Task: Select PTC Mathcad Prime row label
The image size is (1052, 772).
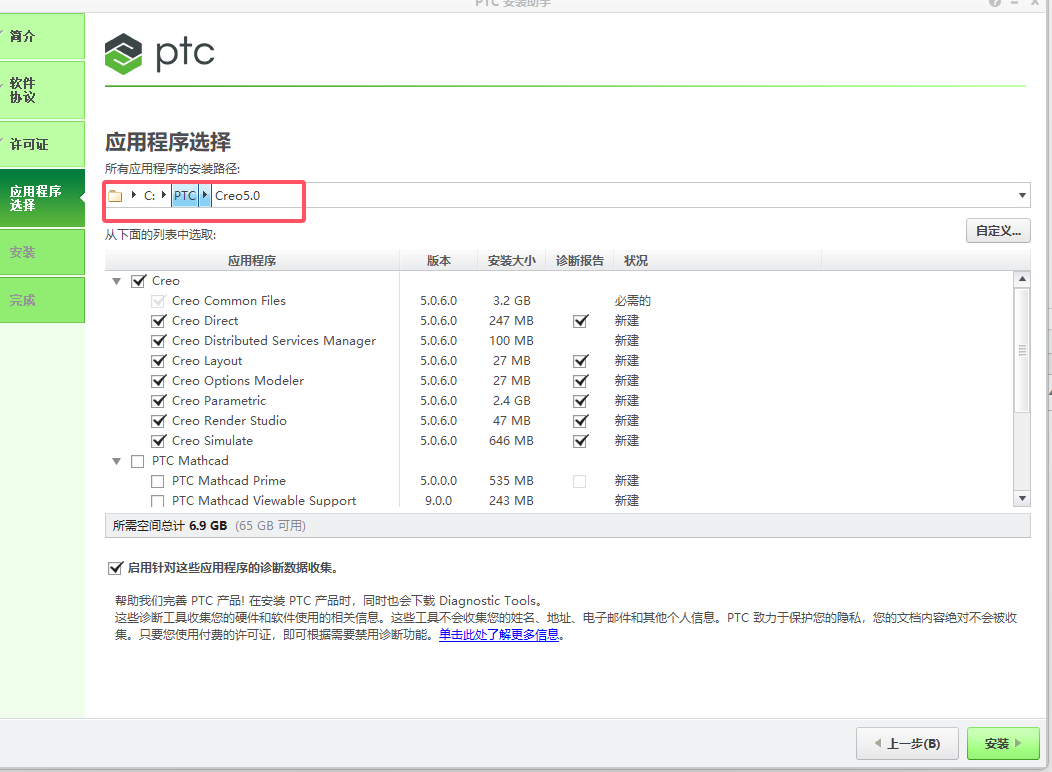Action: pos(229,482)
